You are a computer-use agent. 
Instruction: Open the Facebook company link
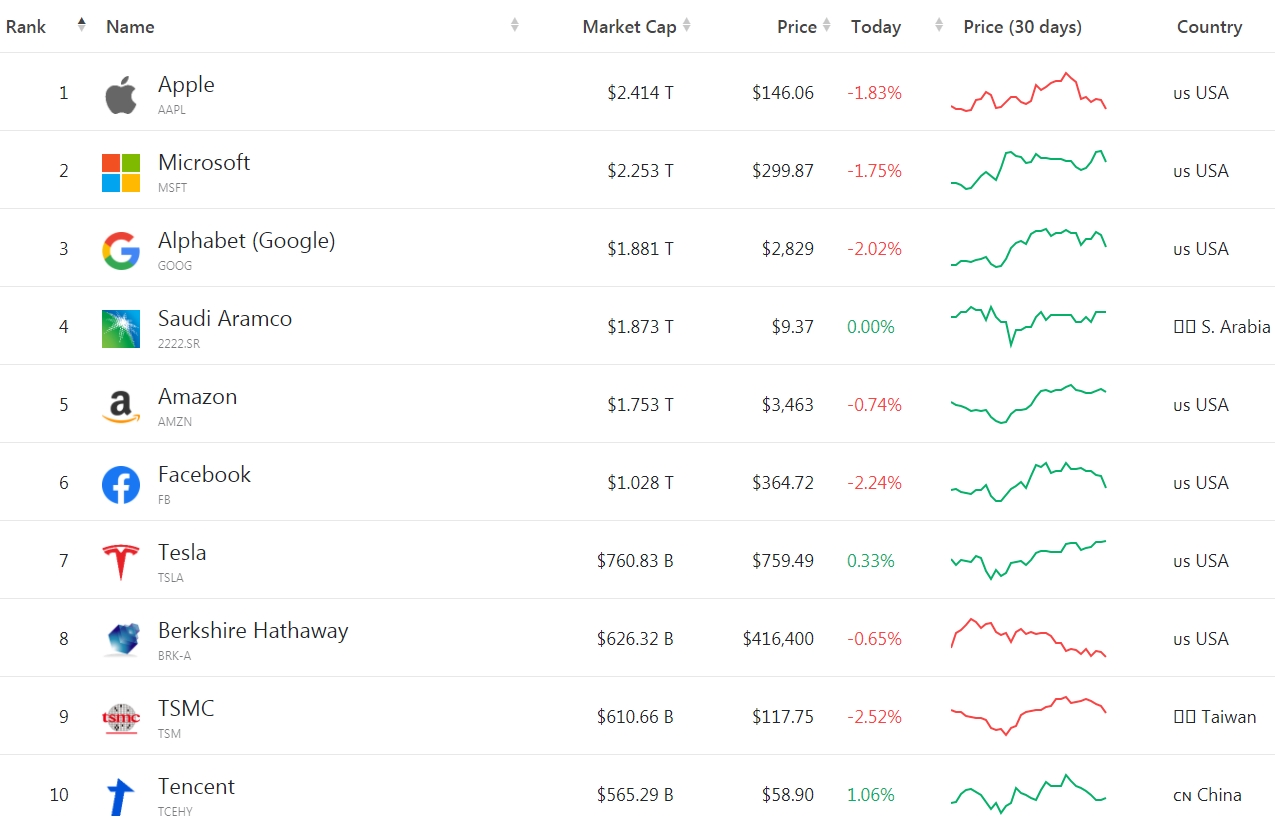point(204,475)
